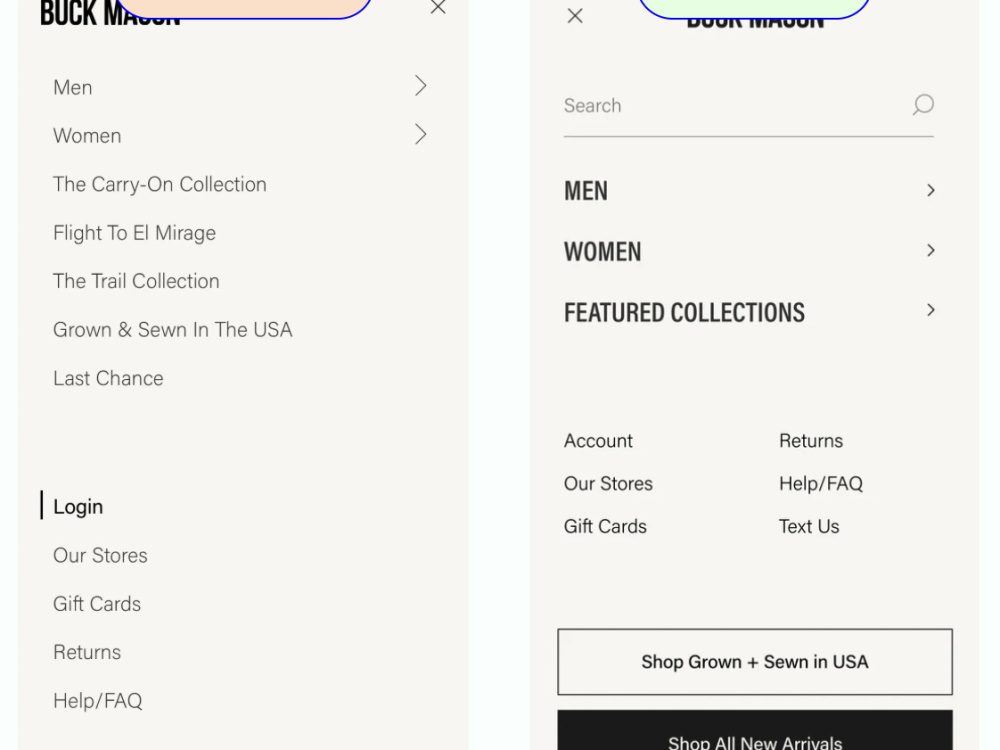Viewport: 1000px width, 750px height.
Task: Click Login in the left menu
Action: [x=78, y=506]
